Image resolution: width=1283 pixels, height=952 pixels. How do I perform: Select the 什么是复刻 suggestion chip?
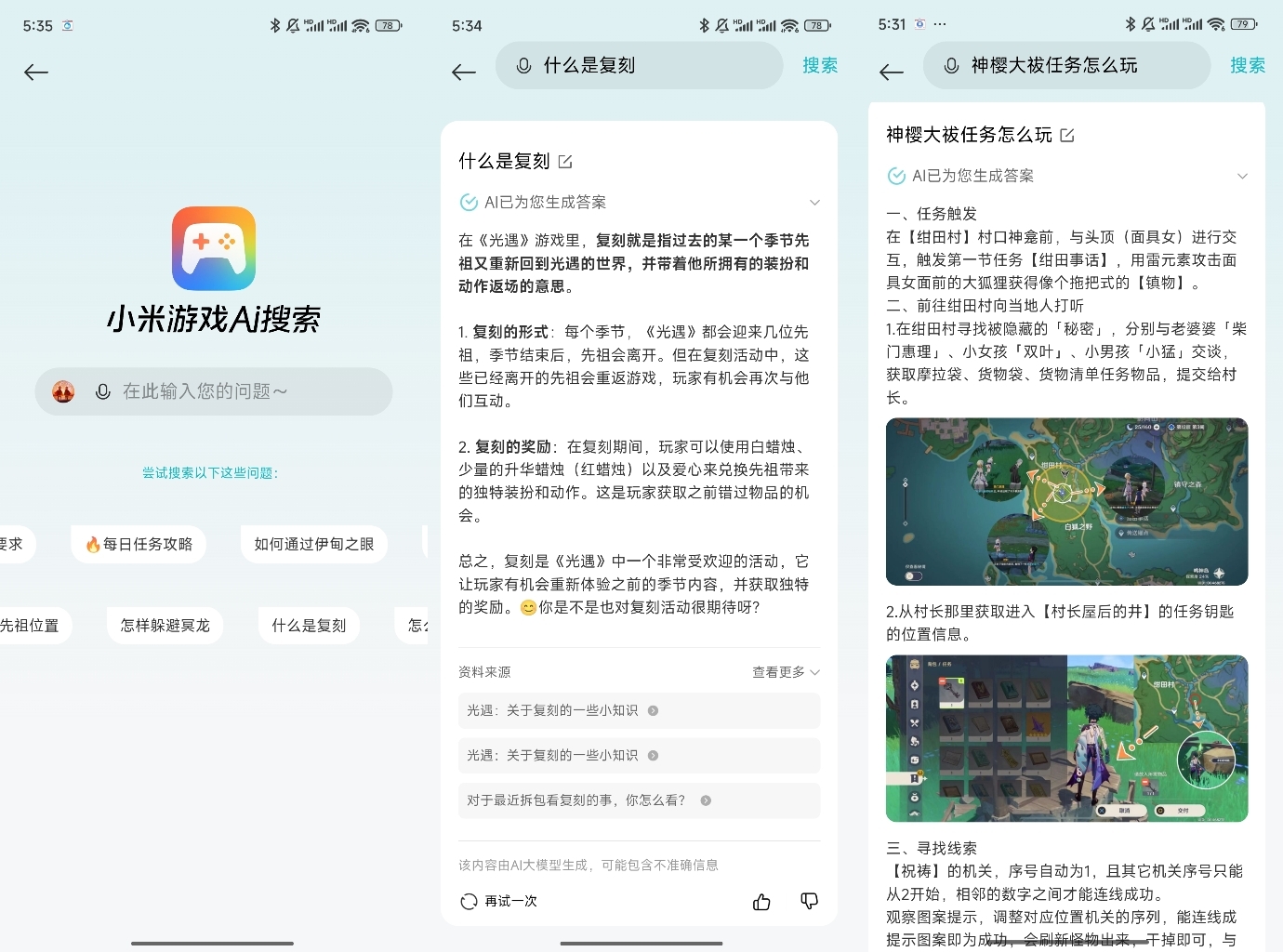point(309,626)
